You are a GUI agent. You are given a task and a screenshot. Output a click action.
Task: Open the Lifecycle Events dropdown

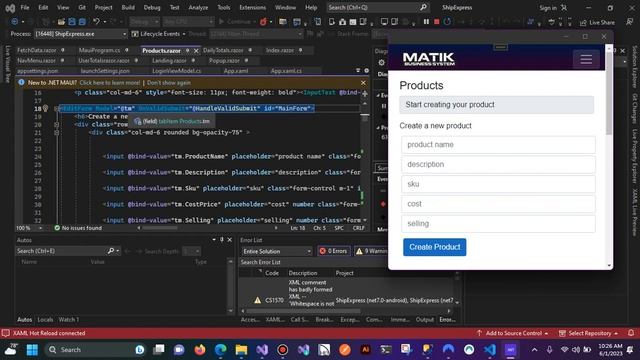tap(159, 34)
